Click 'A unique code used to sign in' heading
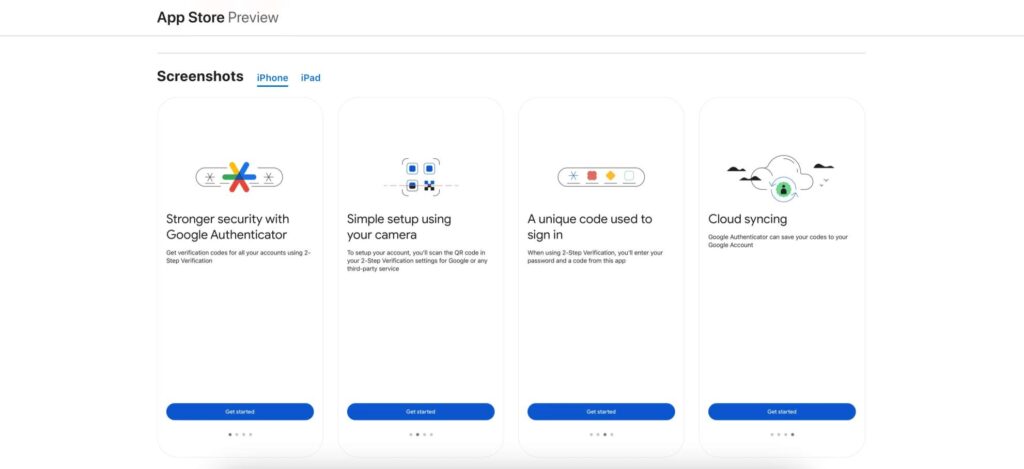The image size is (1024, 469). [590, 227]
